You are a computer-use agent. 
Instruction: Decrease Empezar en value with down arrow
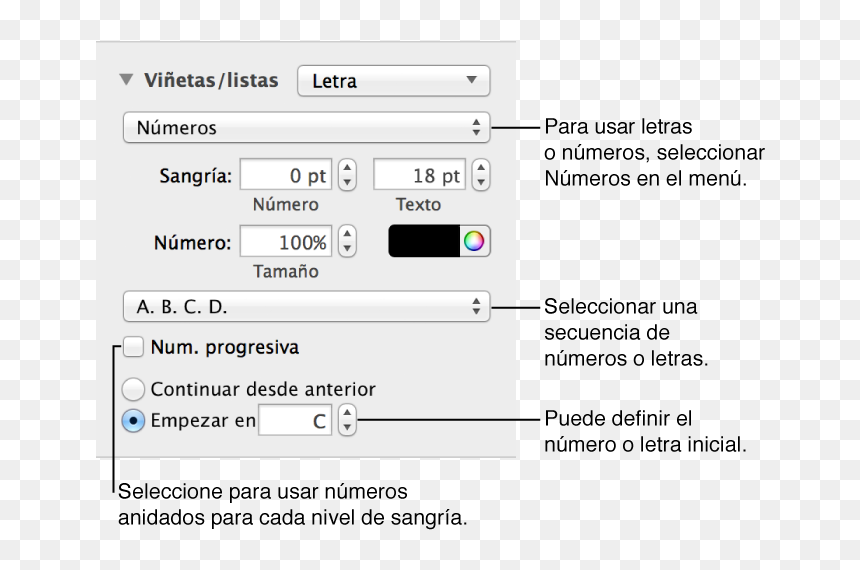(347, 428)
